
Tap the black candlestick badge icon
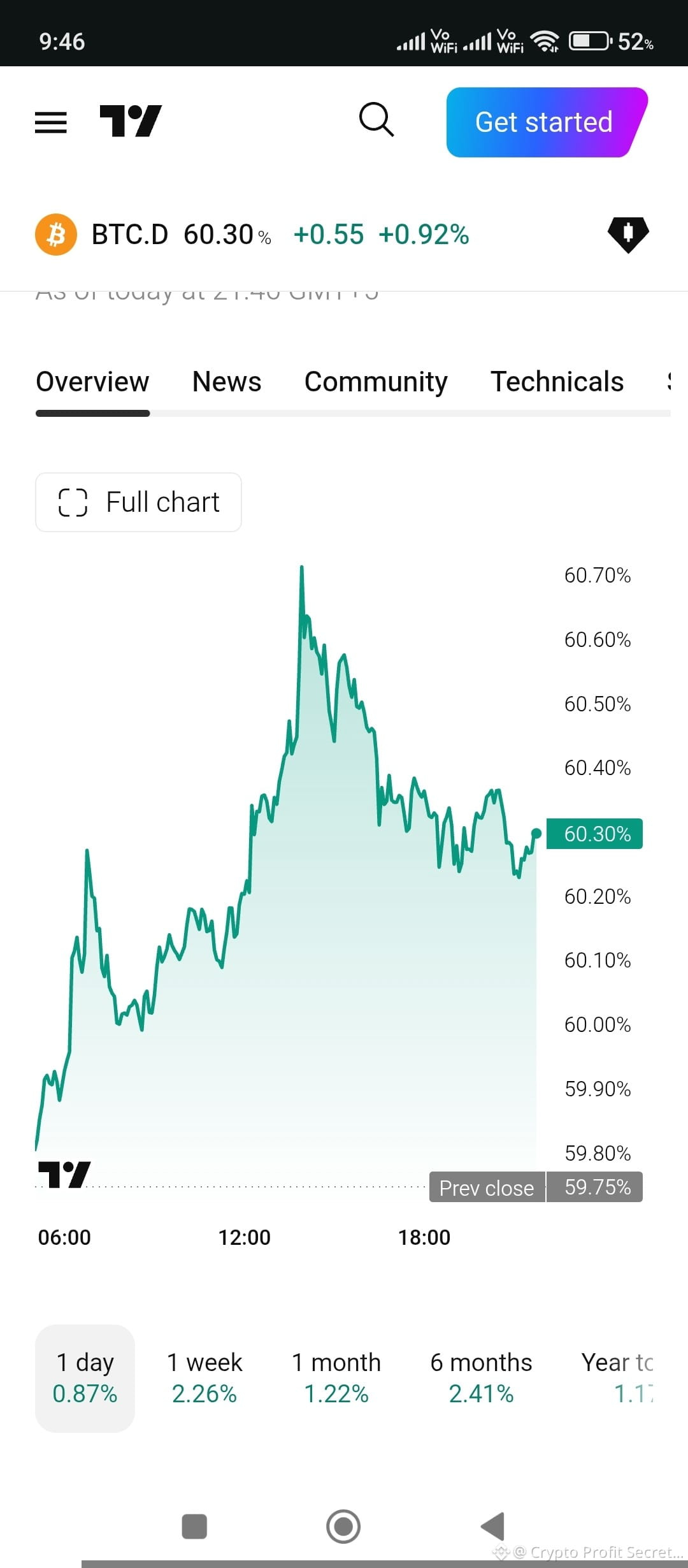(628, 234)
